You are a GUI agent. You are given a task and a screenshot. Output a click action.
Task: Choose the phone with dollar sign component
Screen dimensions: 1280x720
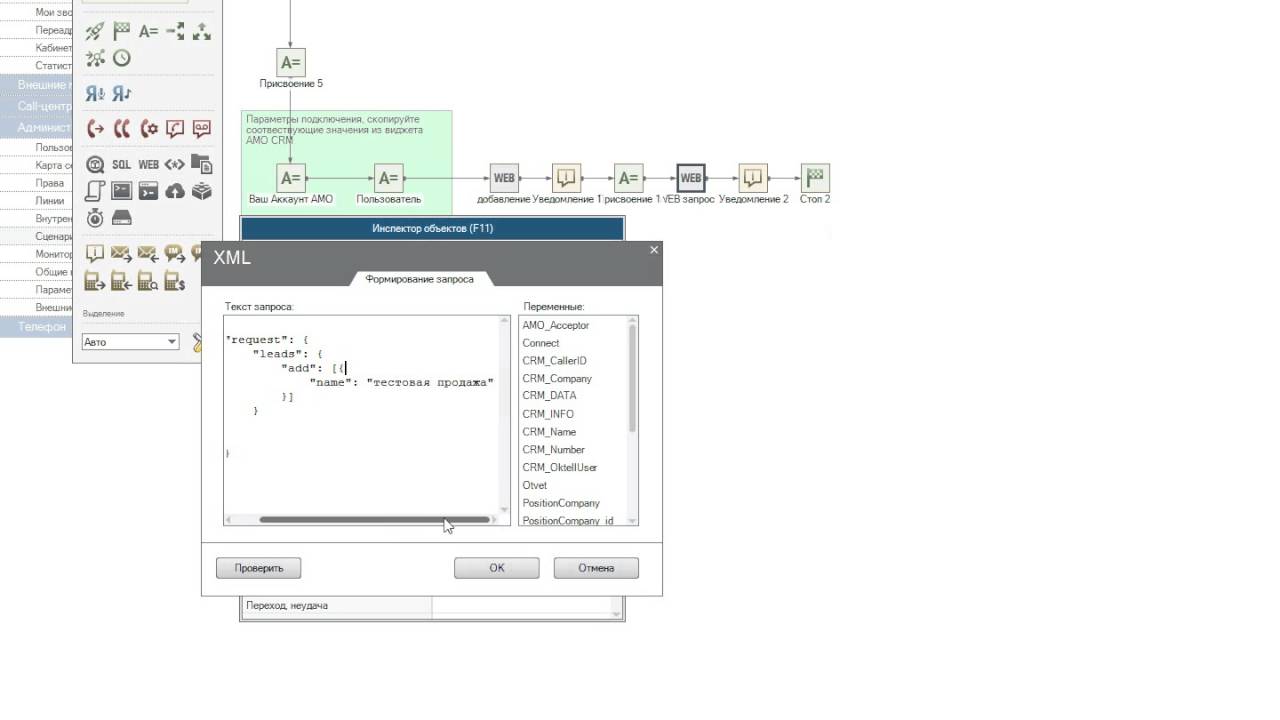175,280
